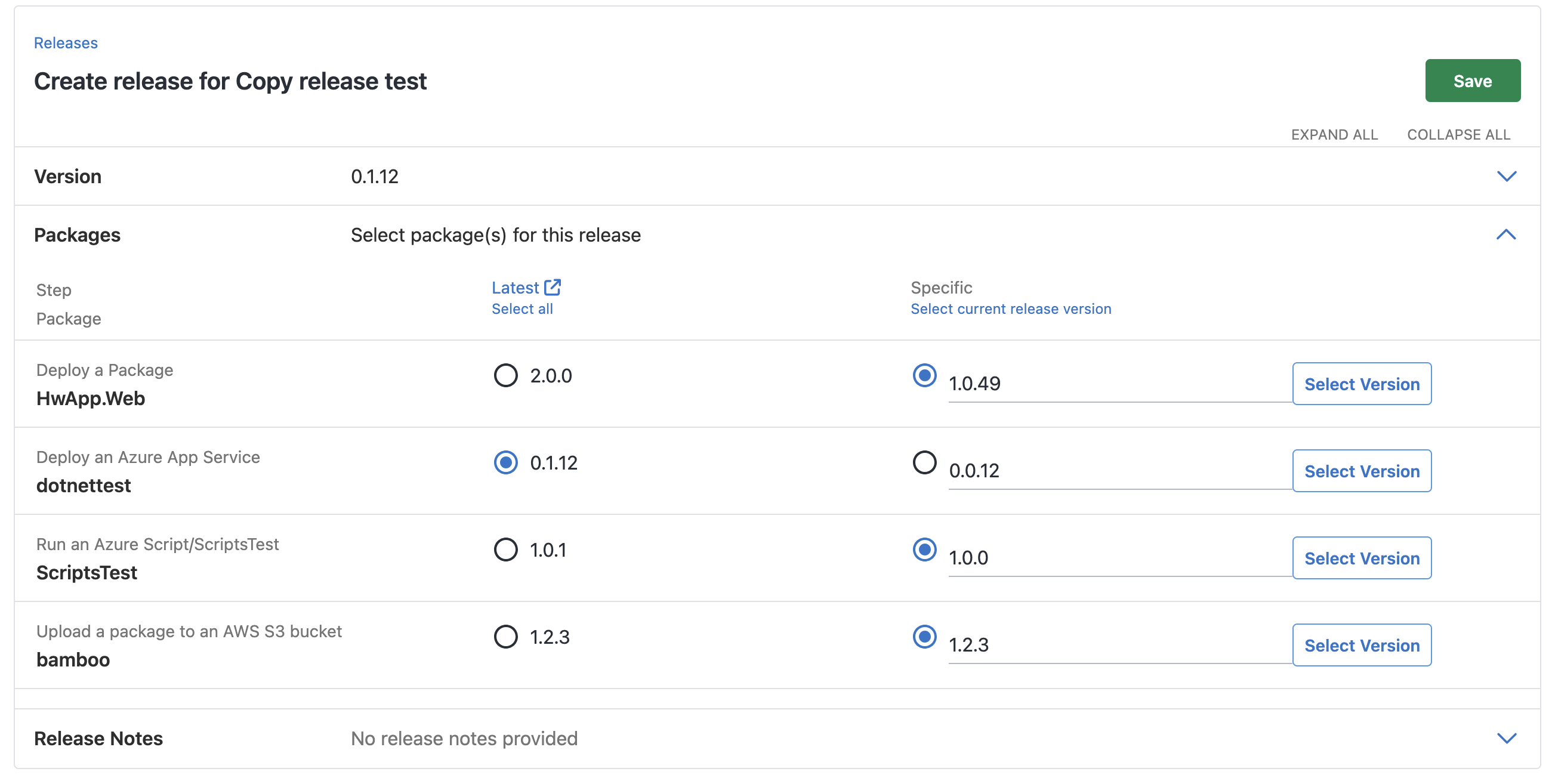
Task: Apply current release versions to all packages
Action: point(1010,308)
